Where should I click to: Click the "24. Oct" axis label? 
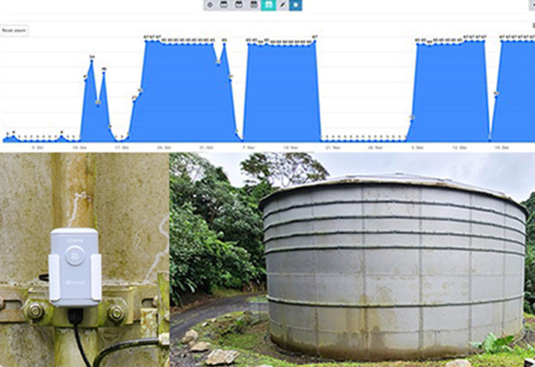pos(164,148)
